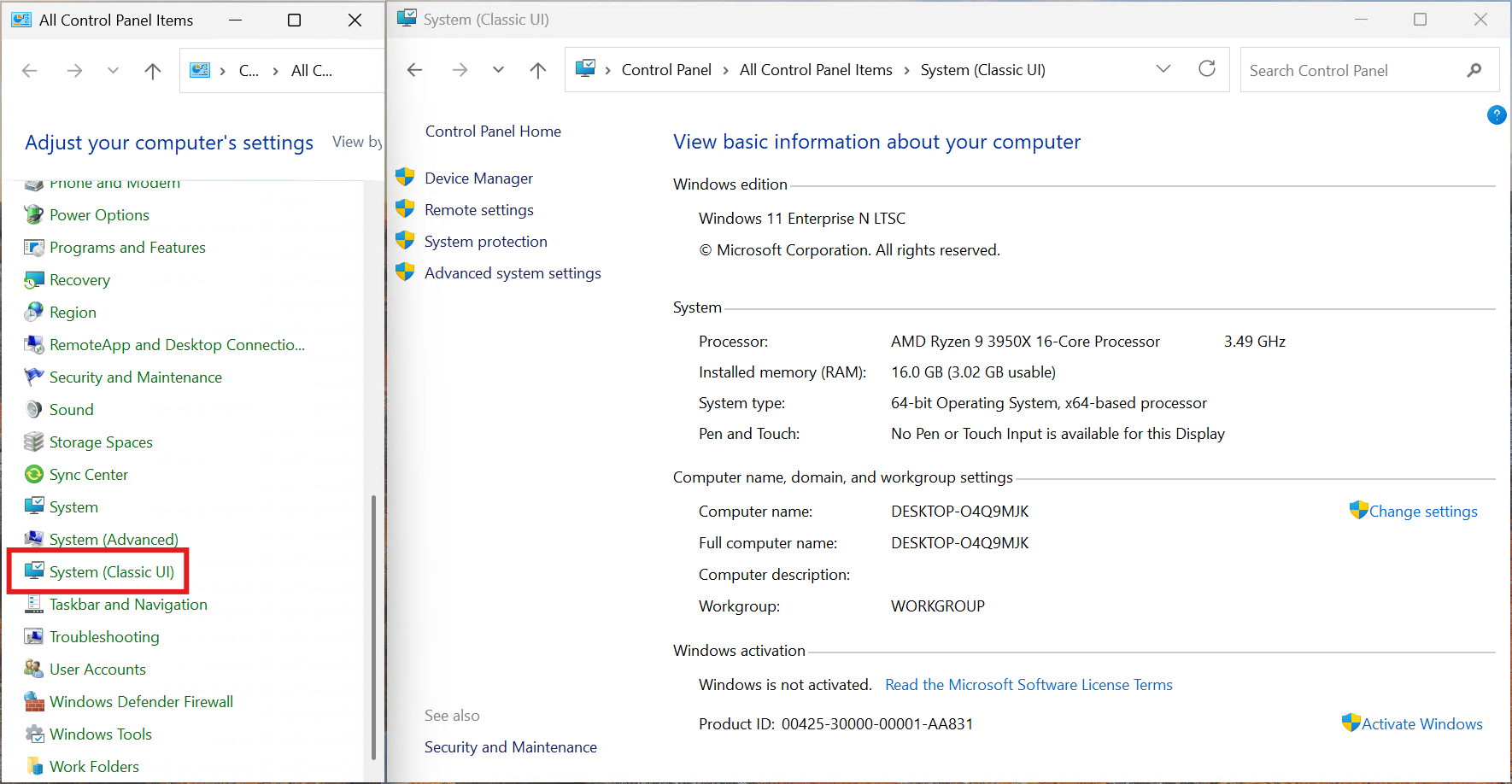Click in the Search Control Panel field

pos(1369,70)
